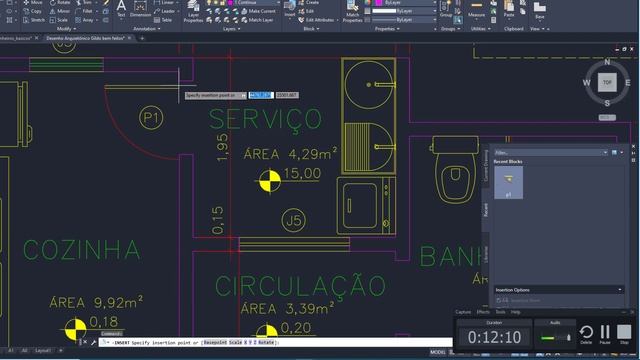Expand the Groups panel

[450, 29]
